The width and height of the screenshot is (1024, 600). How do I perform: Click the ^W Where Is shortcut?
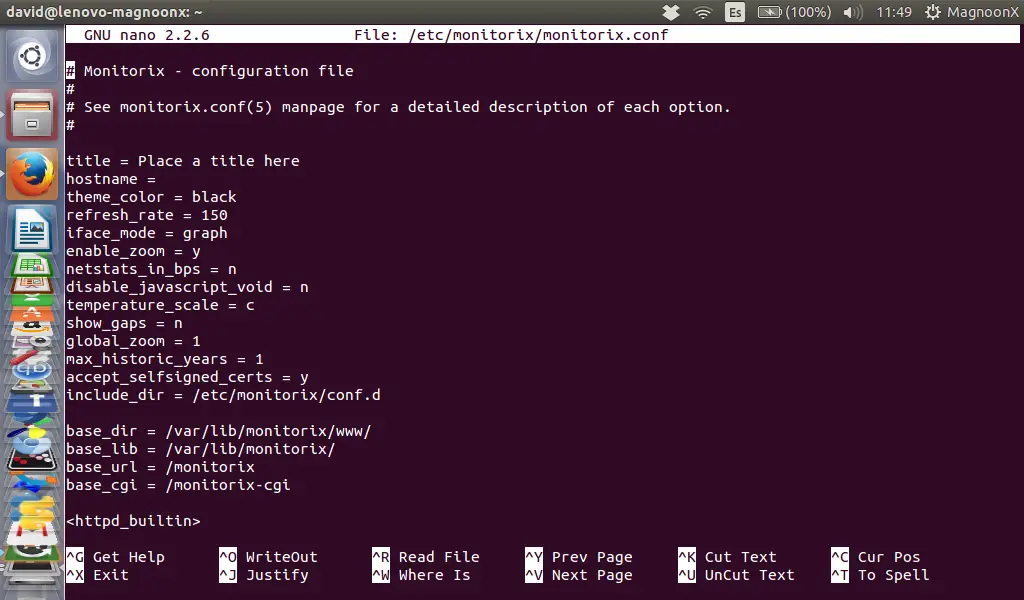click(x=421, y=575)
